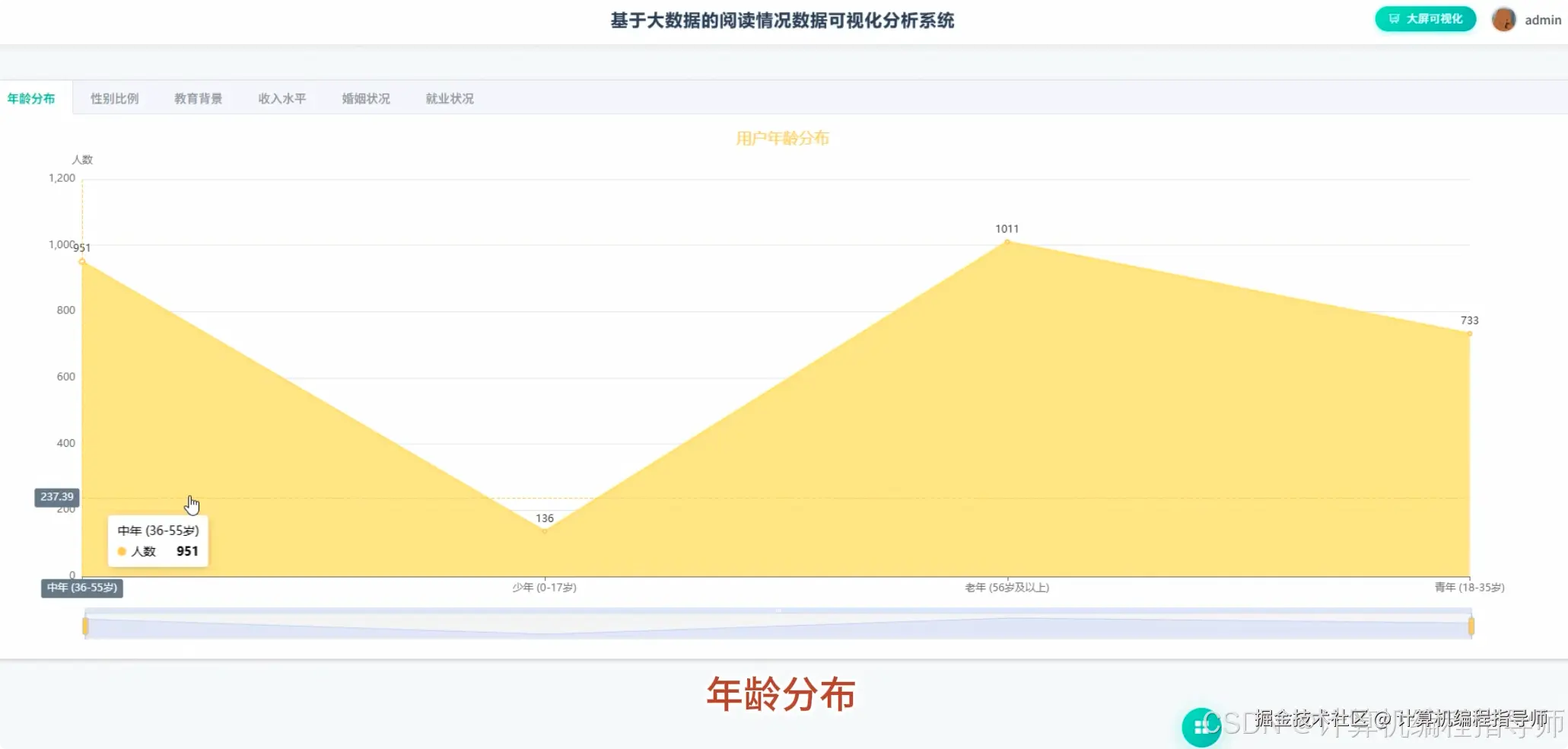
Task: Click the 237.39 value indicator badge
Action: pos(56,496)
